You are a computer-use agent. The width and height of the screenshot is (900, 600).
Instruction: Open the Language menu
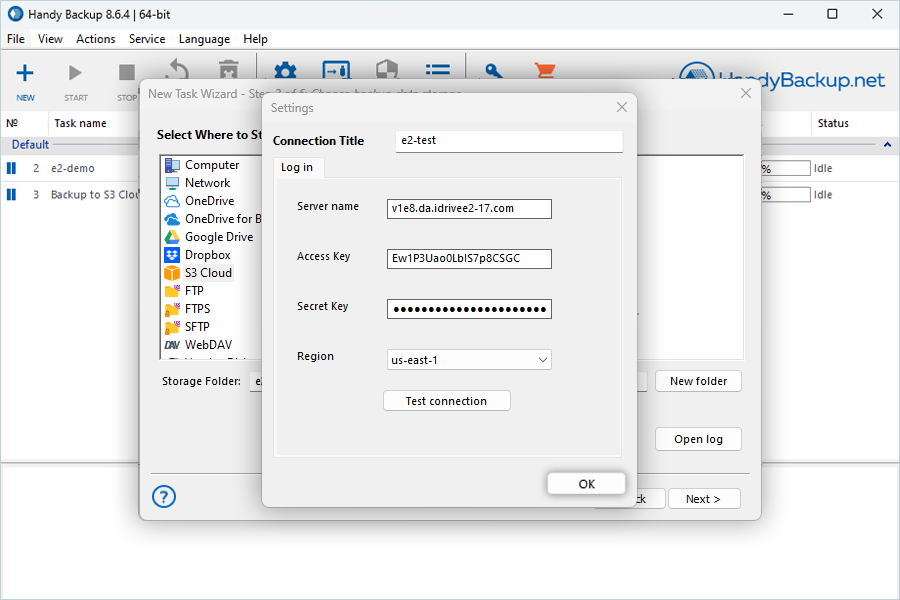pos(204,39)
